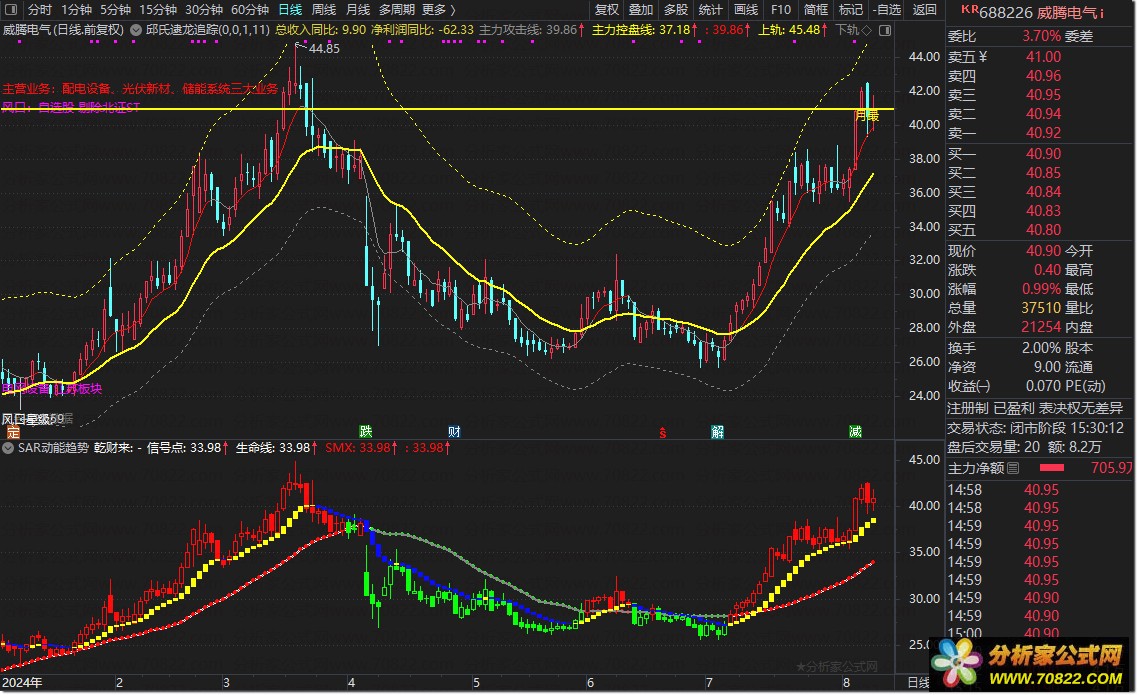Switch to the 分时 chart tab
The width and height of the screenshot is (1139, 695).
pos(40,9)
